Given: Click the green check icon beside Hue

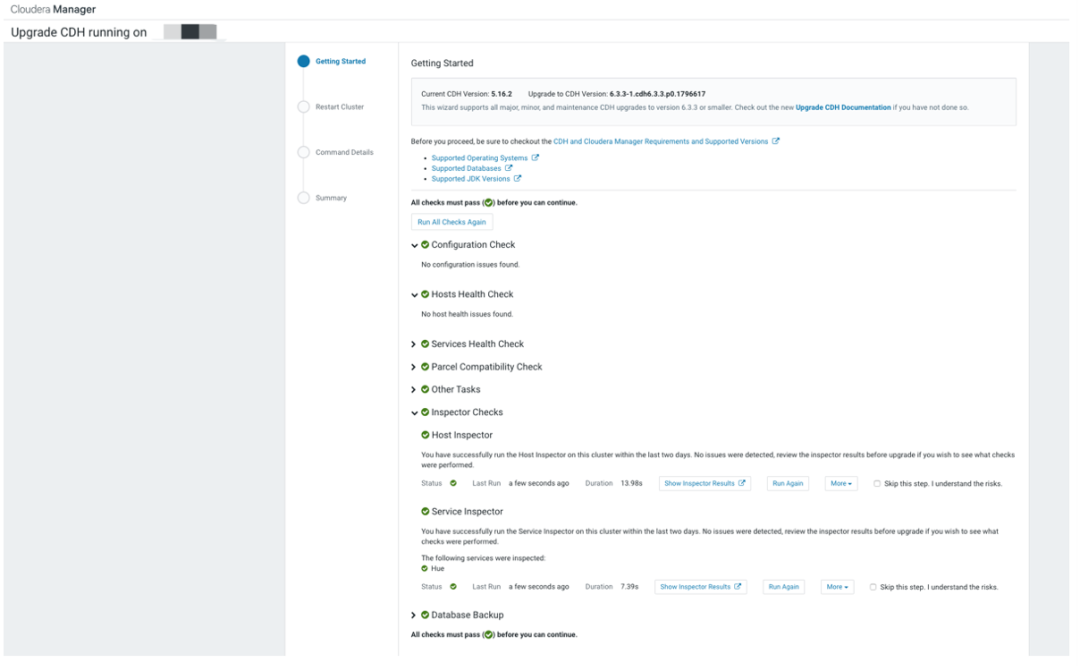Looking at the screenshot, I should pos(424,568).
